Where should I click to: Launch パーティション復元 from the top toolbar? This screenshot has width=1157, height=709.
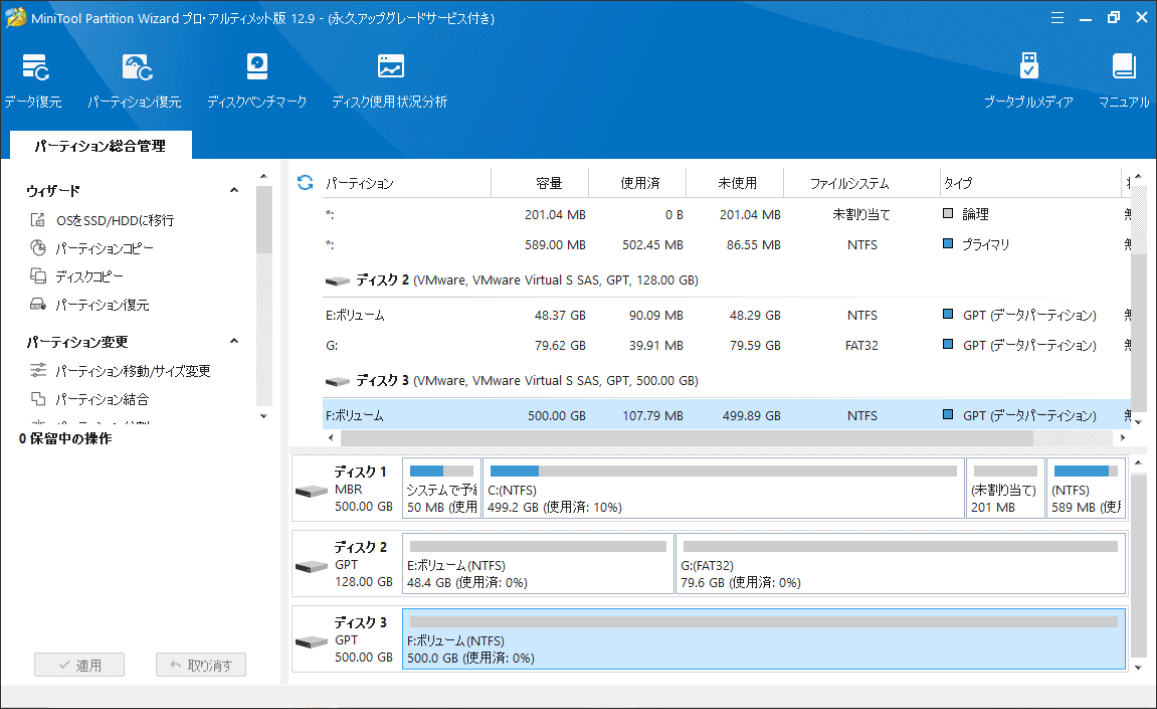(x=134, y=80)
